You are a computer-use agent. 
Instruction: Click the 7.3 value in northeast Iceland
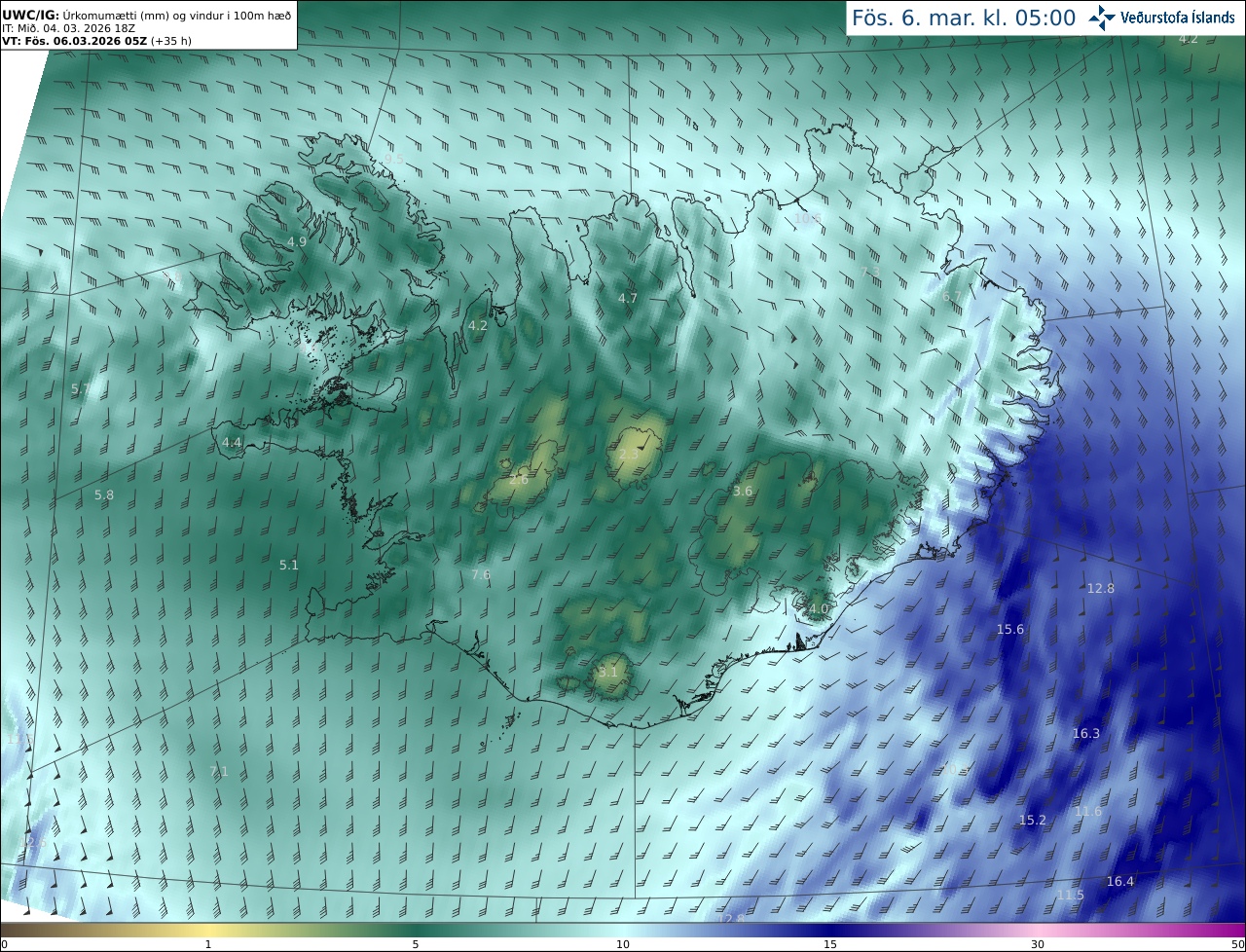point(871,271)
